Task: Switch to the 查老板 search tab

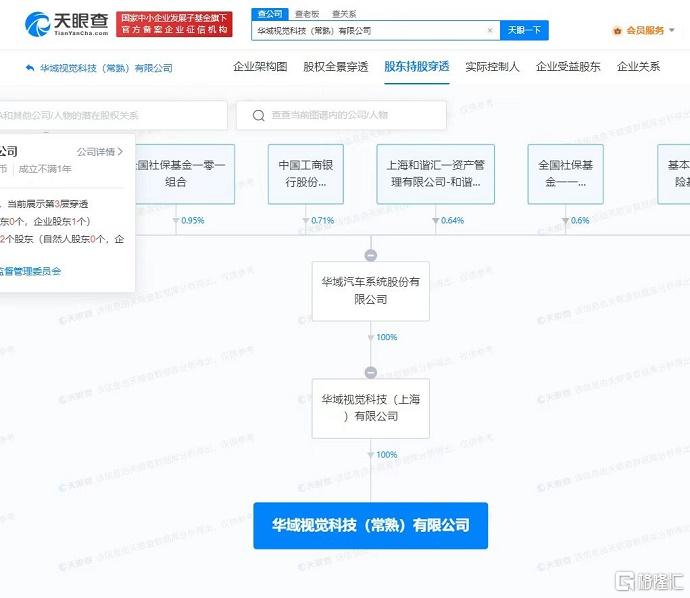Action: click(x=307, y=14)
